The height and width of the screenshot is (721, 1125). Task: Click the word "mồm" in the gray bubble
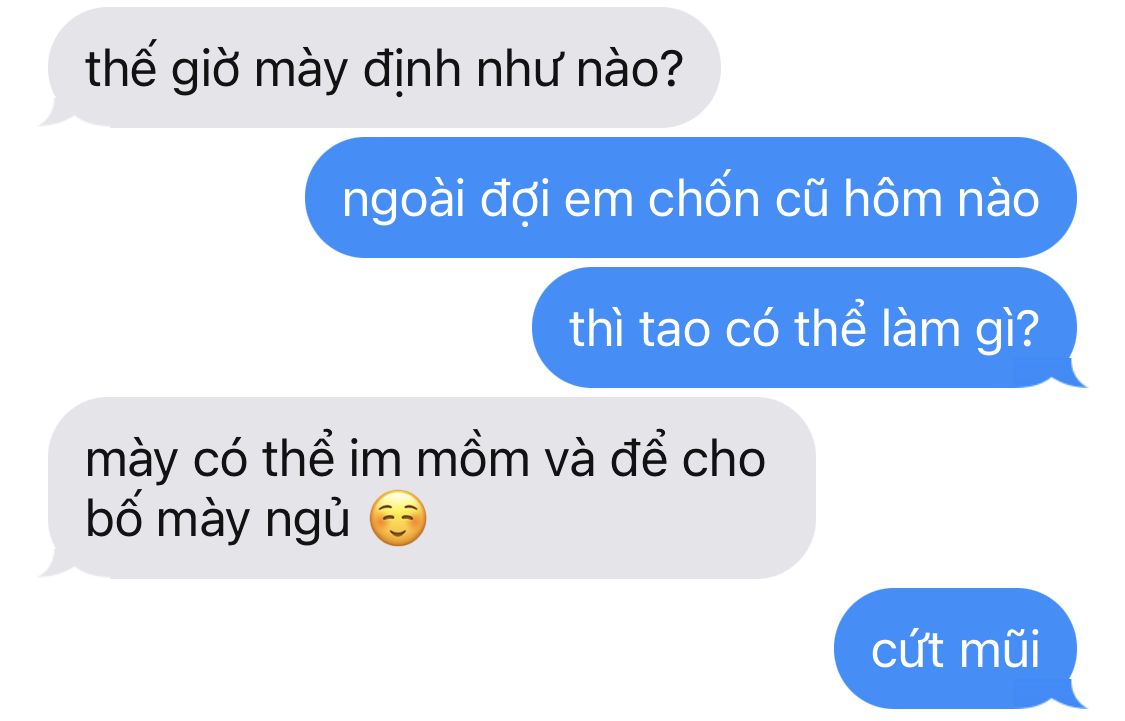tap(473, 457)
